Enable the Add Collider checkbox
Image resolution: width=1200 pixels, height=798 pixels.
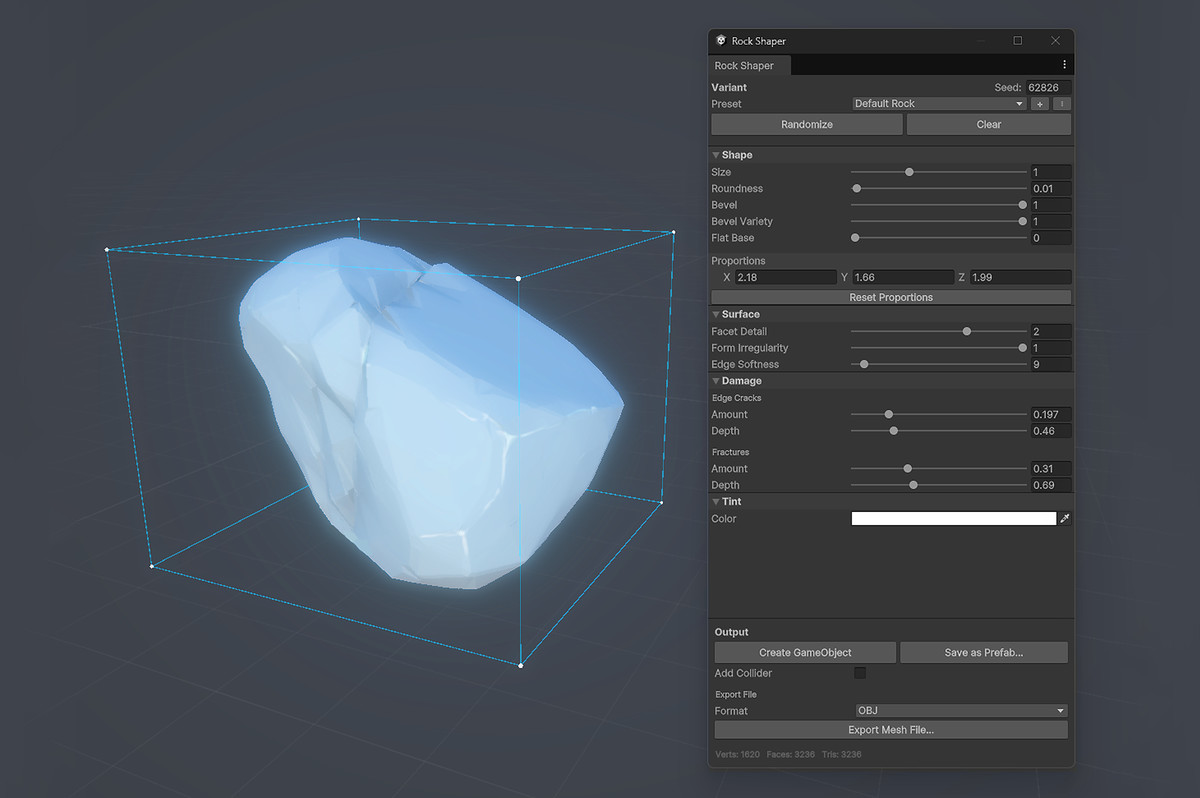(860, 673)
